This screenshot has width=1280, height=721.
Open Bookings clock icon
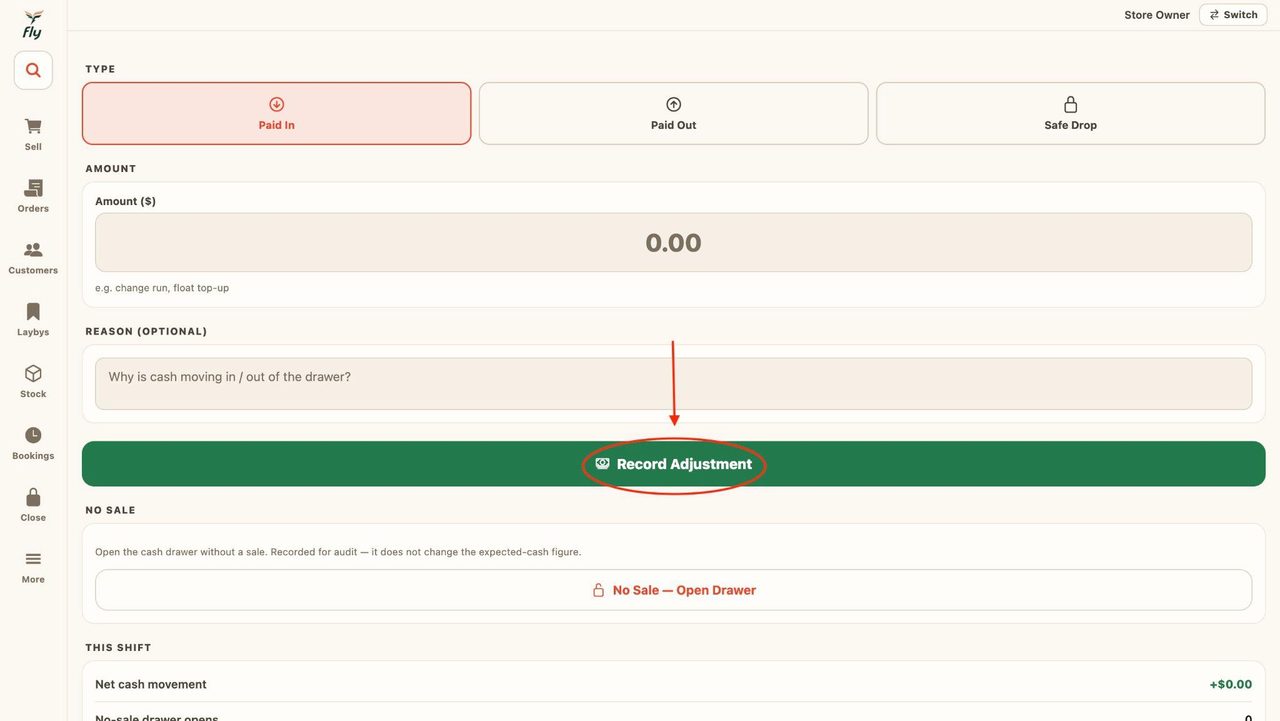(x=33, y=435)
